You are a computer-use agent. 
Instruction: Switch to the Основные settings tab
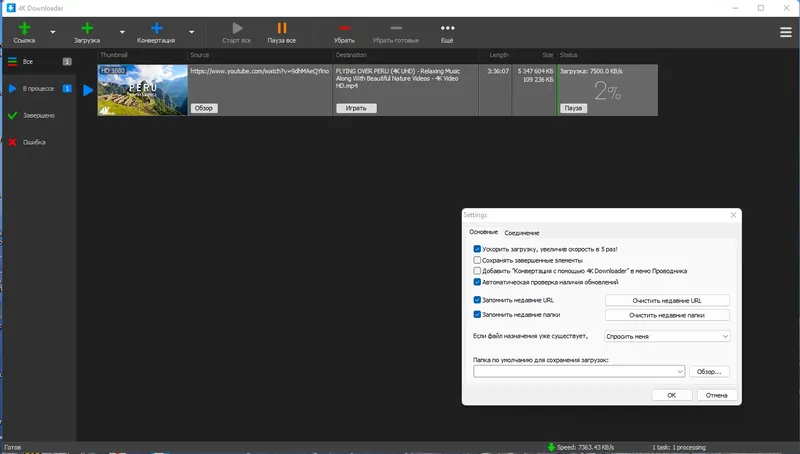483,232
